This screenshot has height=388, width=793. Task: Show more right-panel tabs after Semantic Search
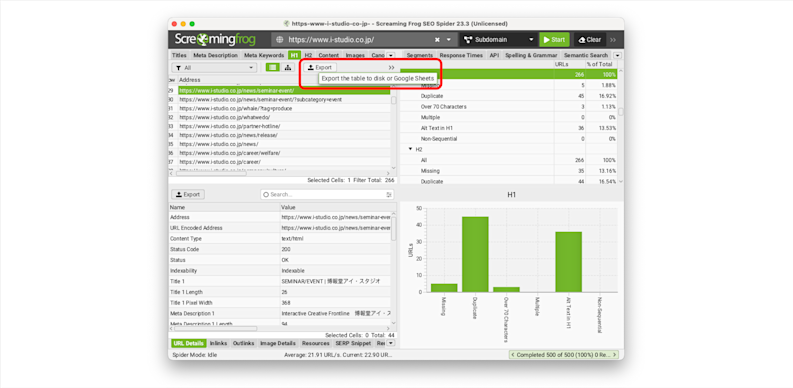pos(618,55)
